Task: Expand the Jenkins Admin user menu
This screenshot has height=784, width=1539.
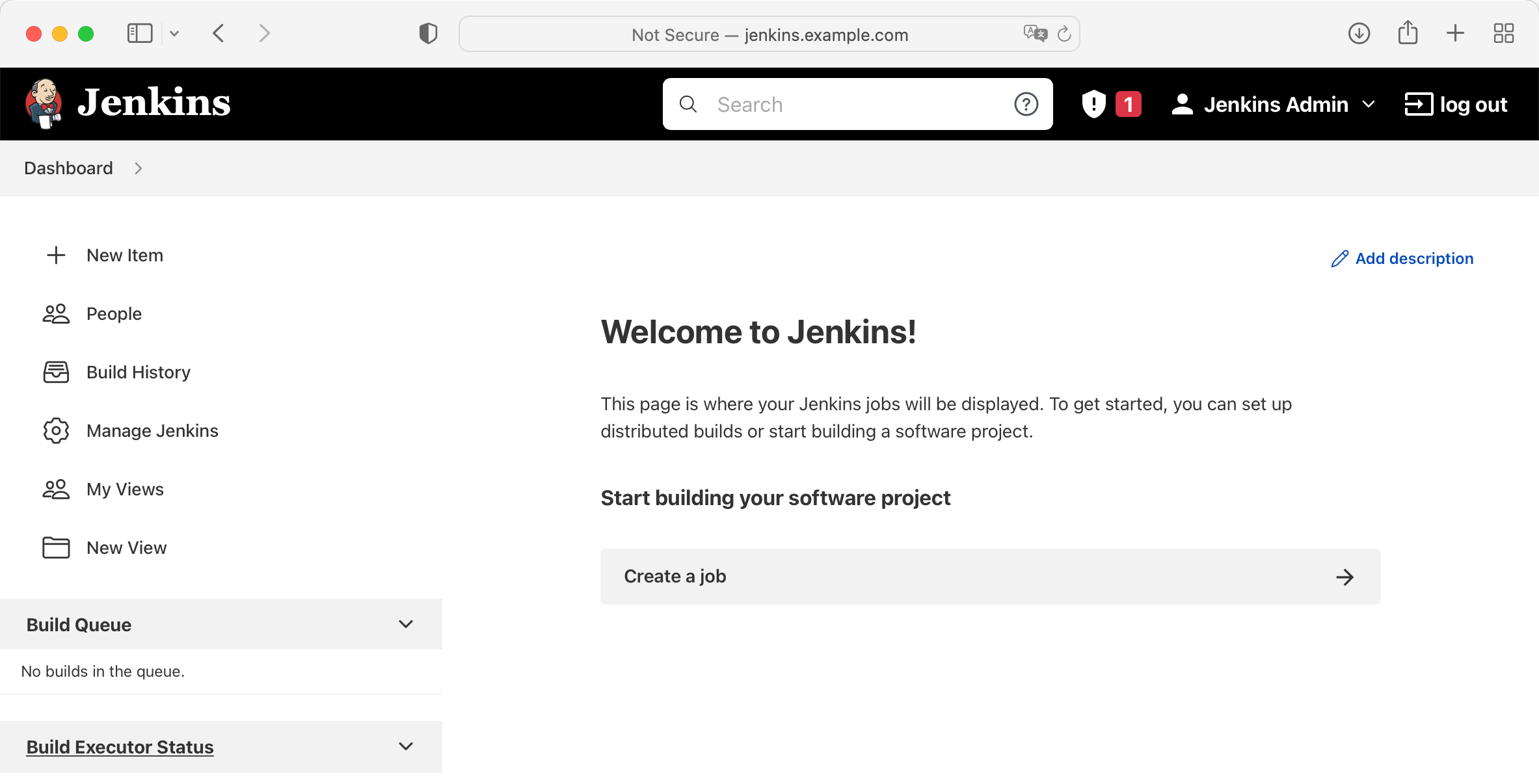Action: coord(1369,104)
